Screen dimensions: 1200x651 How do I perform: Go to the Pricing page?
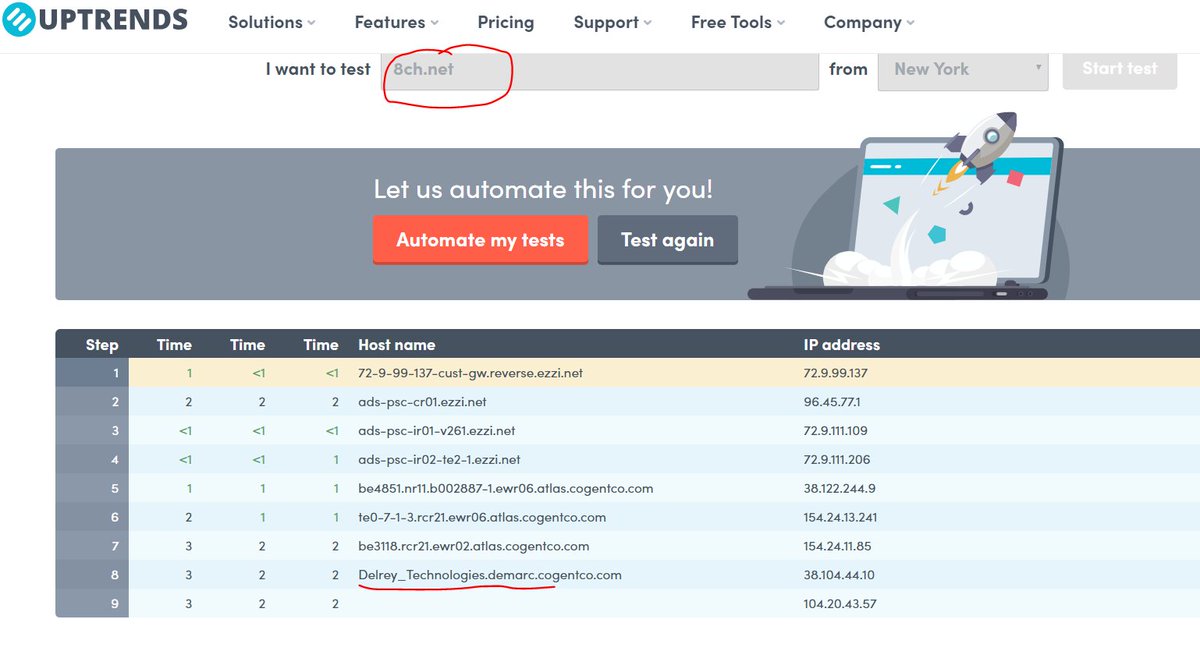[505, 22]
